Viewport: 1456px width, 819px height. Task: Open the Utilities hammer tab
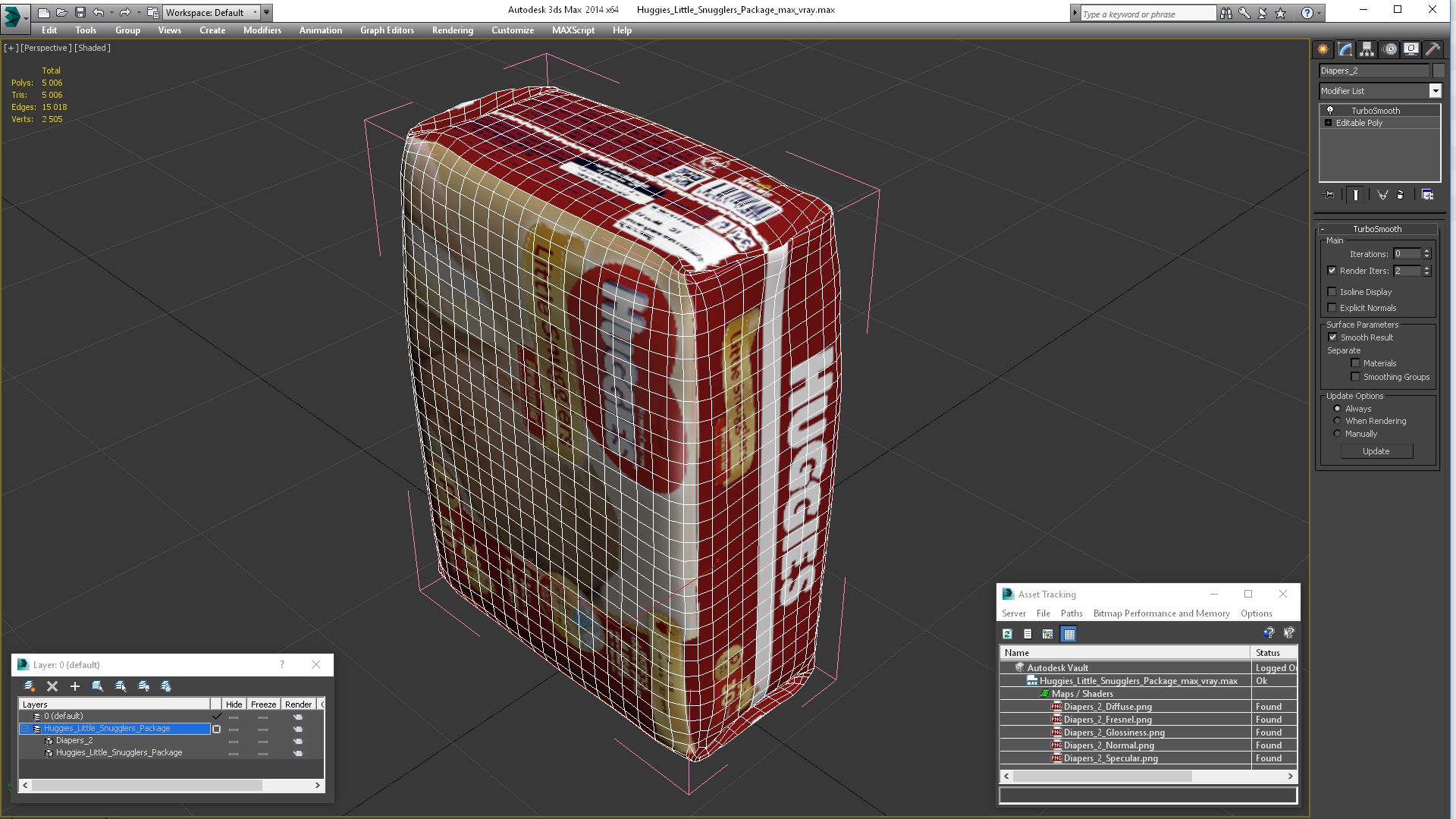coord(1432,49)
